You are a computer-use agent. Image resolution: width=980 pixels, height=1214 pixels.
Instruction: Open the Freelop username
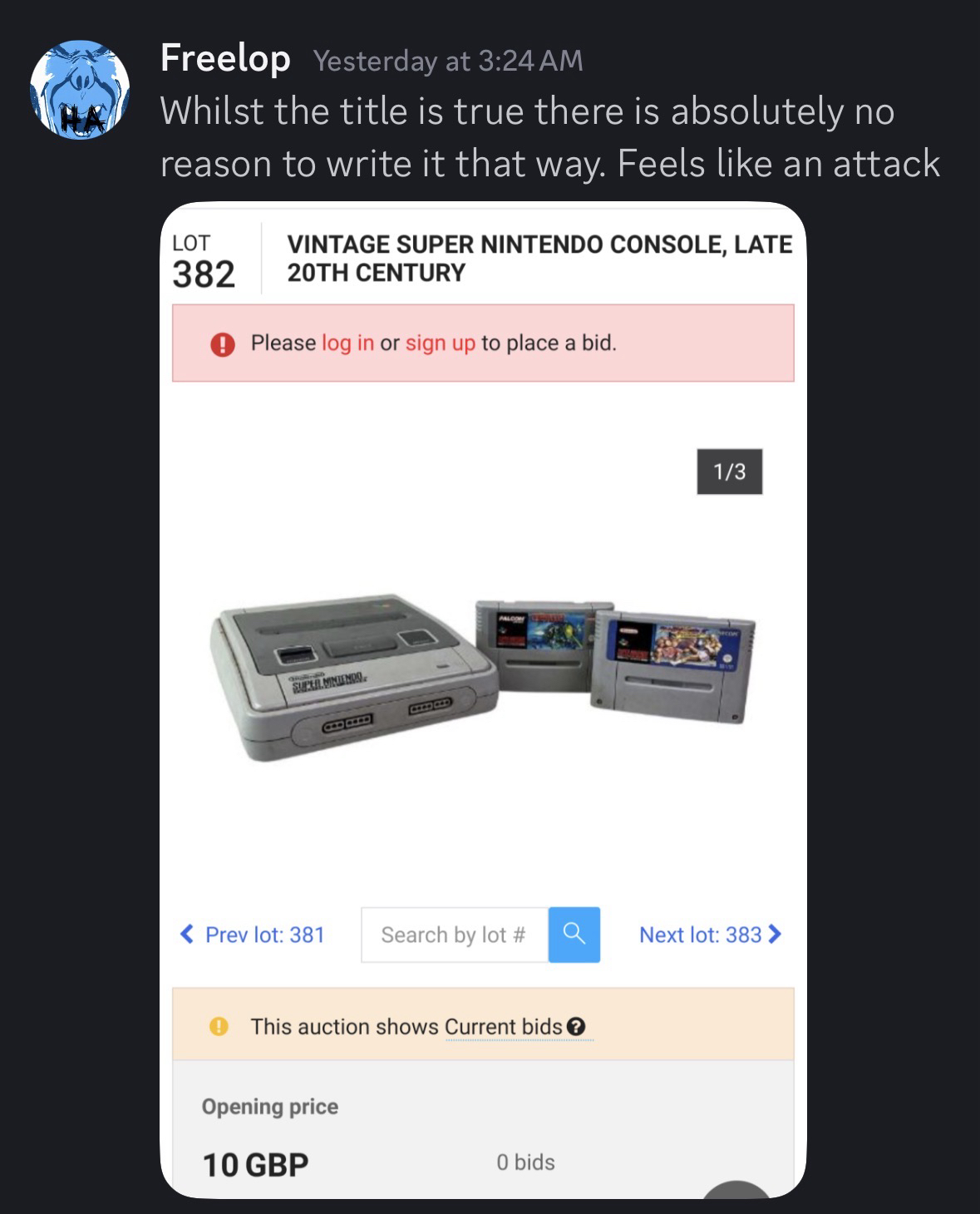click(225, 58)
